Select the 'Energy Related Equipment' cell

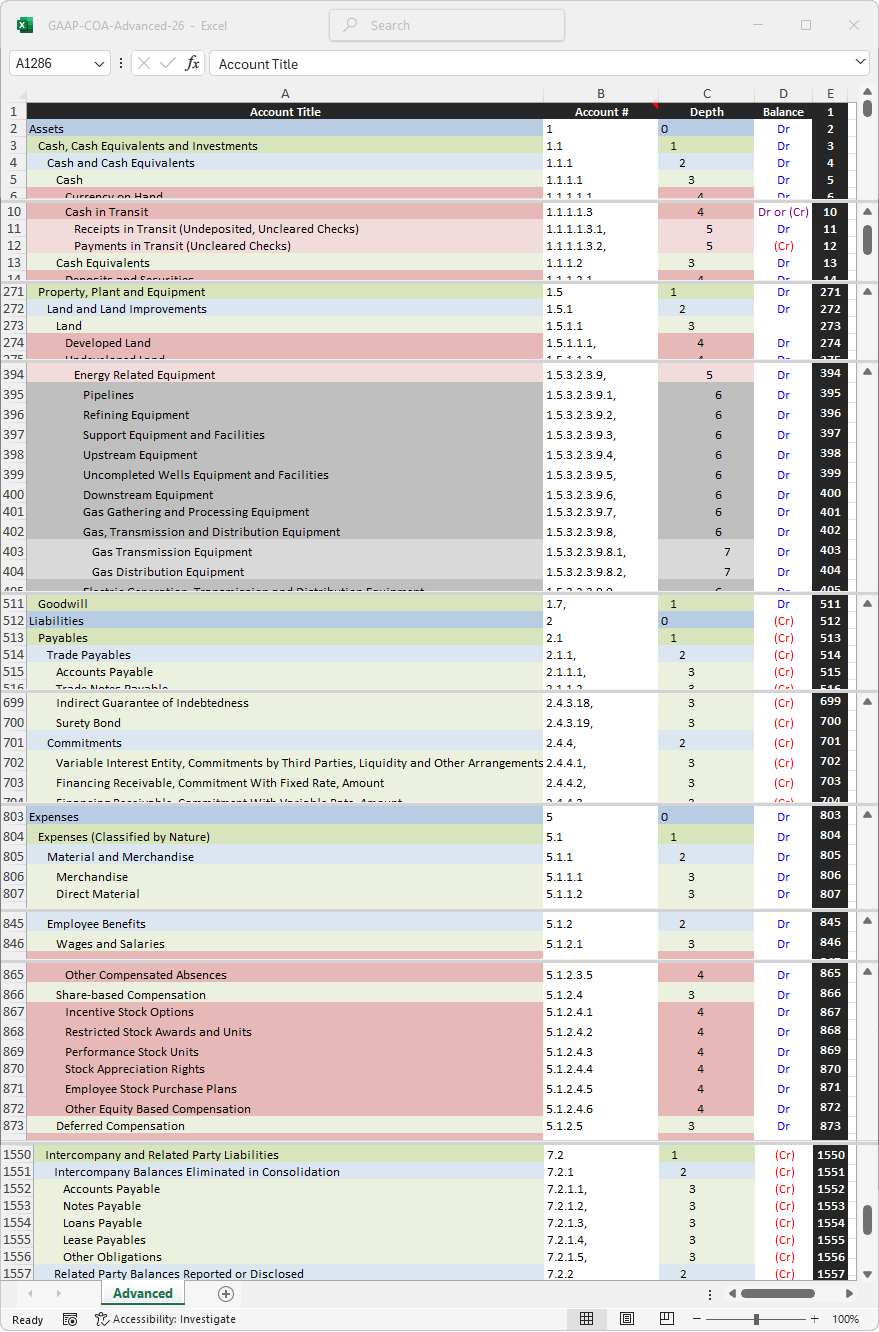pos(285,375)
